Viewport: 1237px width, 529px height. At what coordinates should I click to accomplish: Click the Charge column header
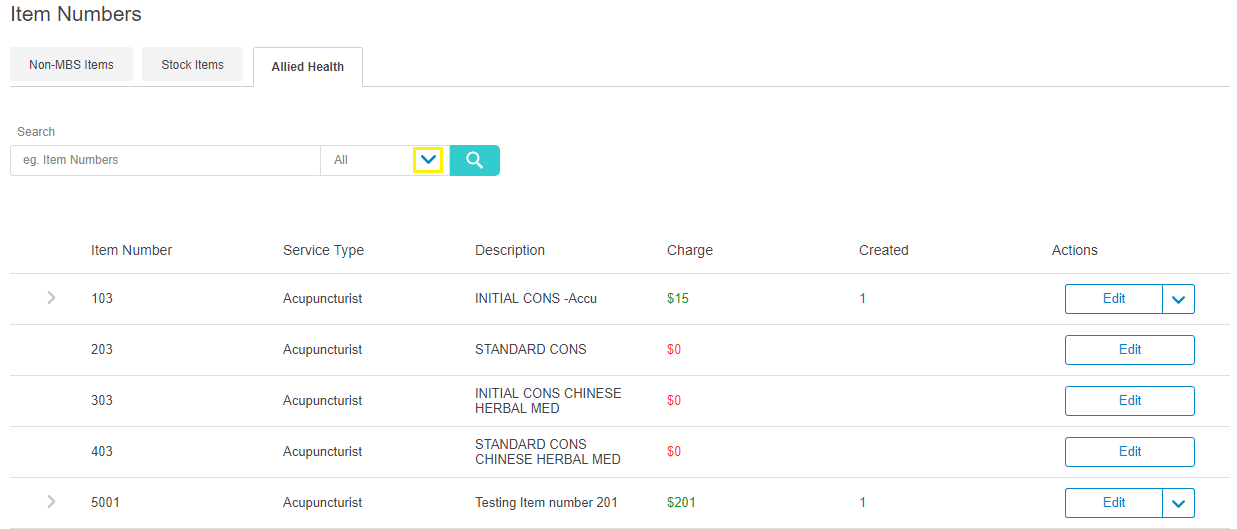[690, 250]
